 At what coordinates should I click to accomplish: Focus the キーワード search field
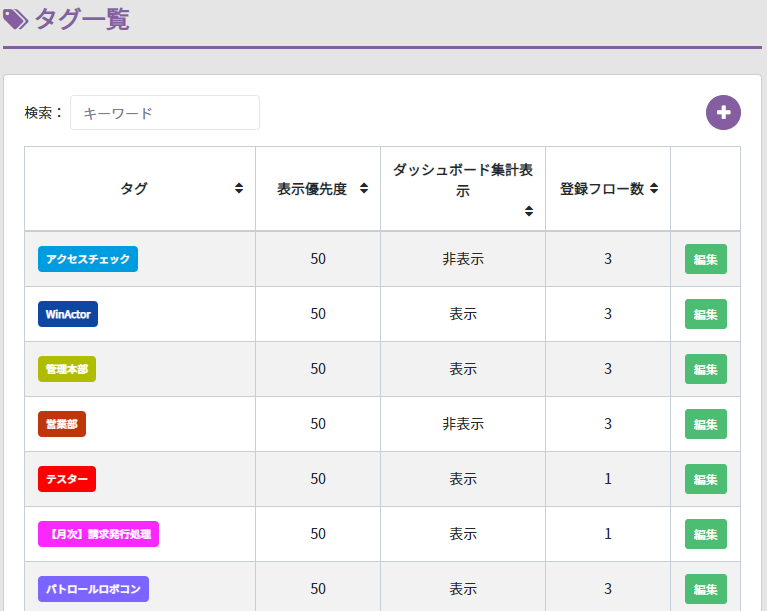pyautogui.click(x=165, y=113)
